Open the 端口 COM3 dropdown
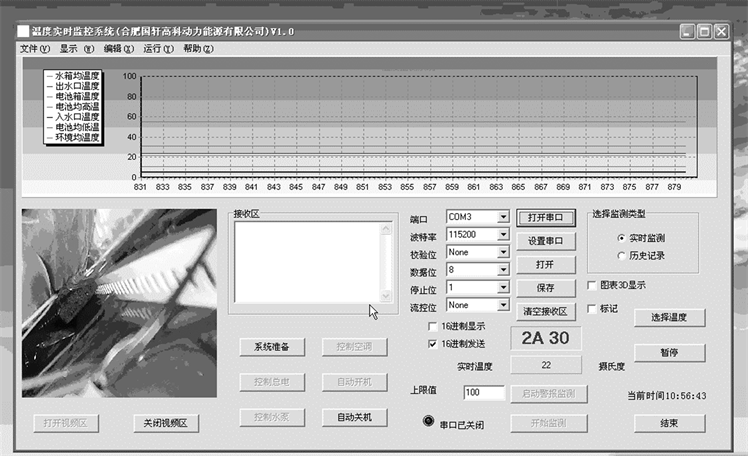The image size is (748, 456). coord(503,218)
